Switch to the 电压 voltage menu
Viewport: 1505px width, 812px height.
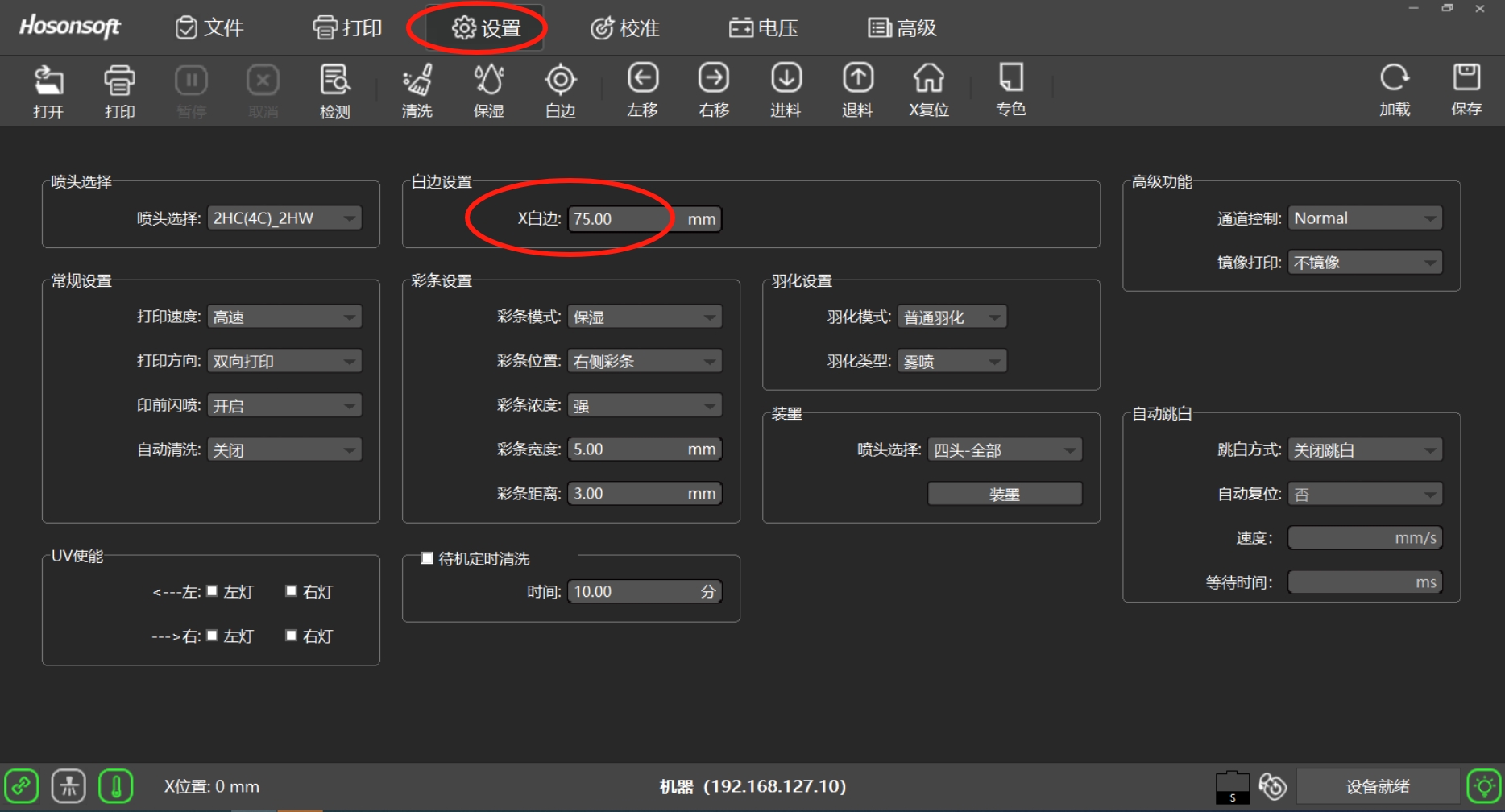coord(764,28)
